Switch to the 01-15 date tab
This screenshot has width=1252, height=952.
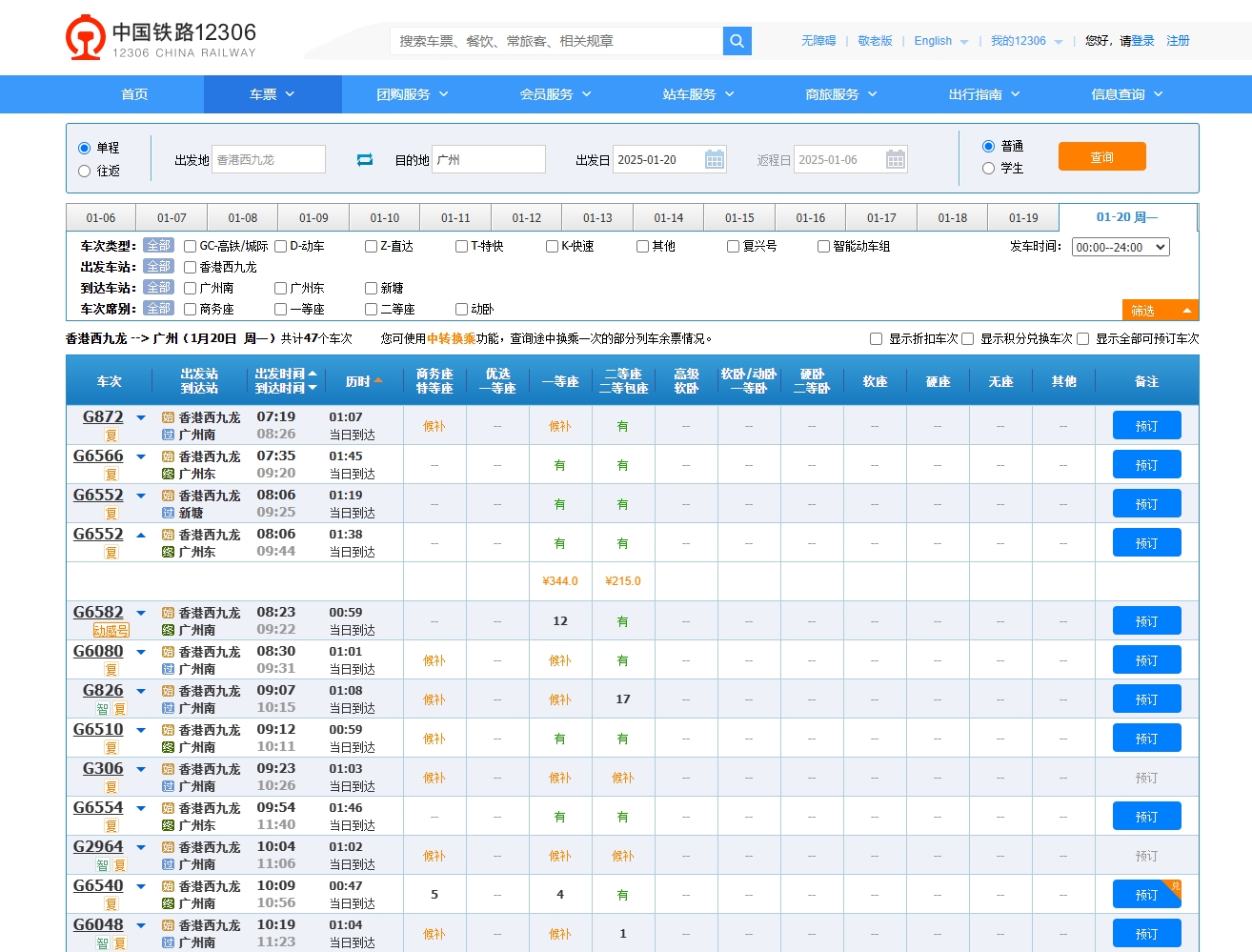[739, 218]
